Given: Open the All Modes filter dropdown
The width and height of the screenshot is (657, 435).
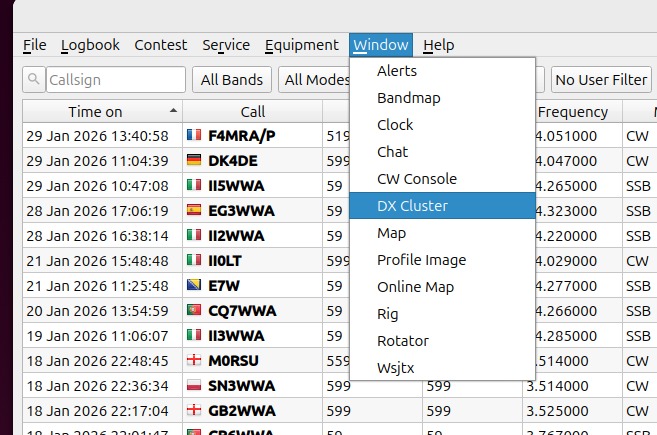Looking at the screenshot, I should click(313, 80).
